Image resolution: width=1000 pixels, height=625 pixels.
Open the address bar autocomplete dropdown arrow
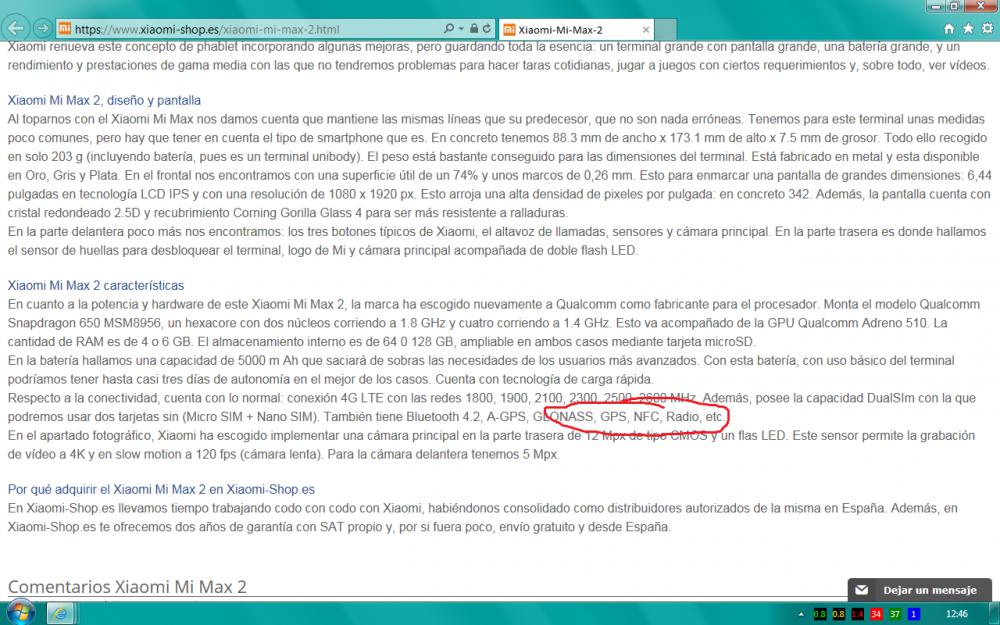coord(461,29)
